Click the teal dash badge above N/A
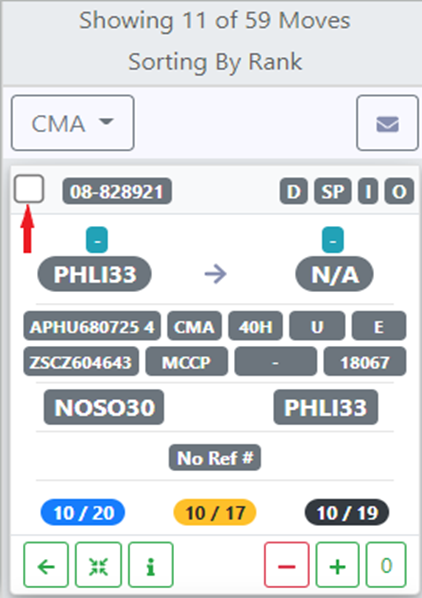This screenshot has height=598, width=422. coord(333,240)
